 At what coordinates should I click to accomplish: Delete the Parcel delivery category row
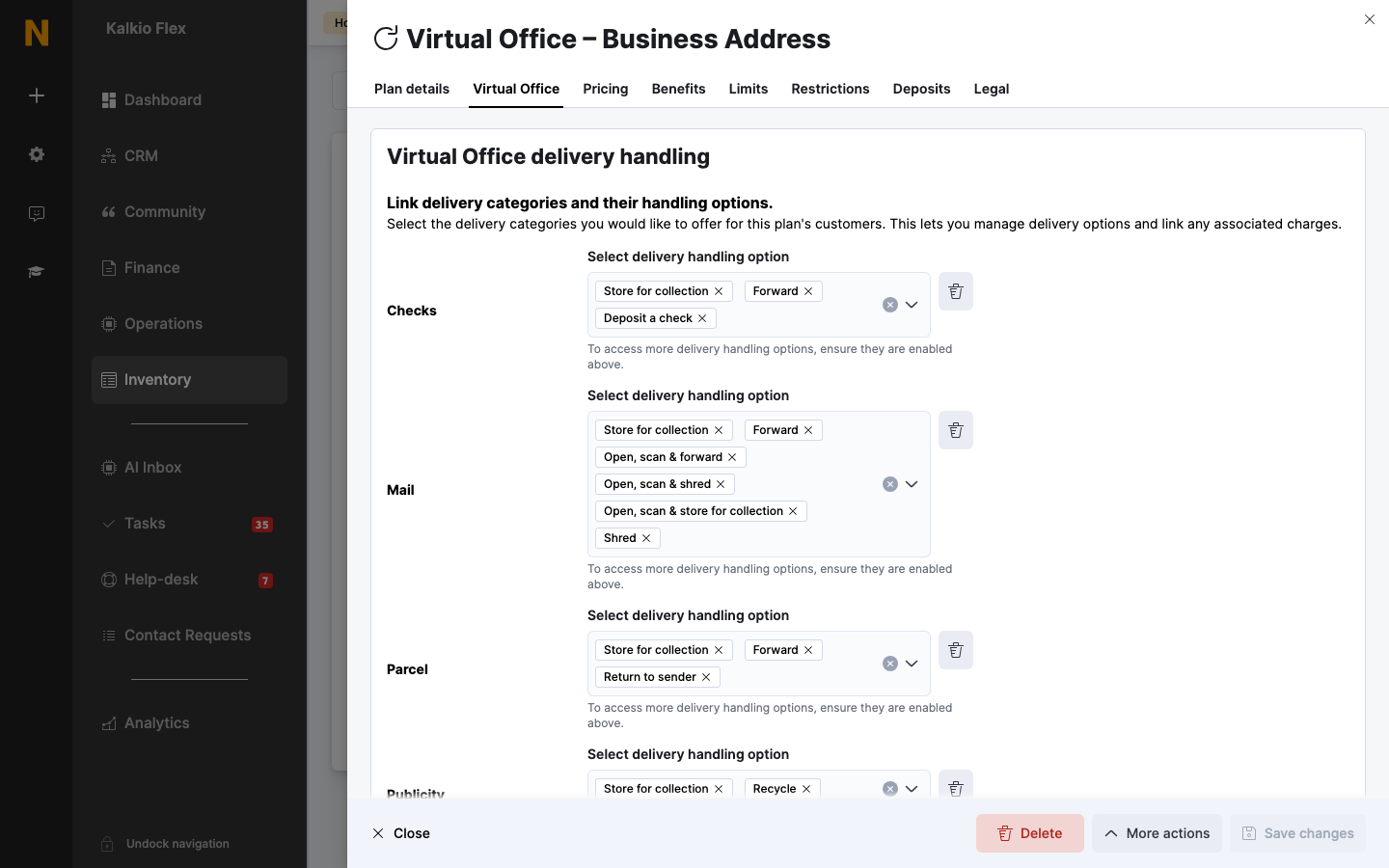point(956,650)
